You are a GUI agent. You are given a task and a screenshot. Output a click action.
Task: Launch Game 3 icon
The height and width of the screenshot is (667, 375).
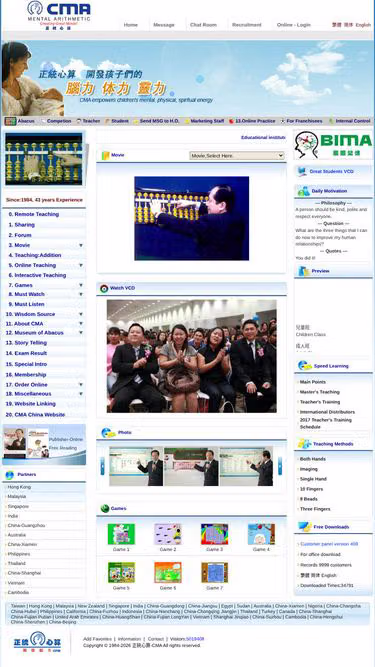pos(214,534)
